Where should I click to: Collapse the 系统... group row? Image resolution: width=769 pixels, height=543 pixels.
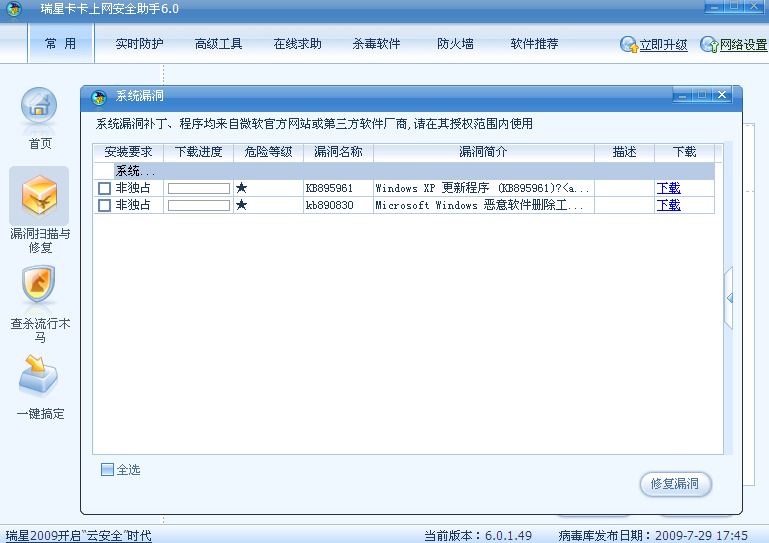click(x=404, y=171)
